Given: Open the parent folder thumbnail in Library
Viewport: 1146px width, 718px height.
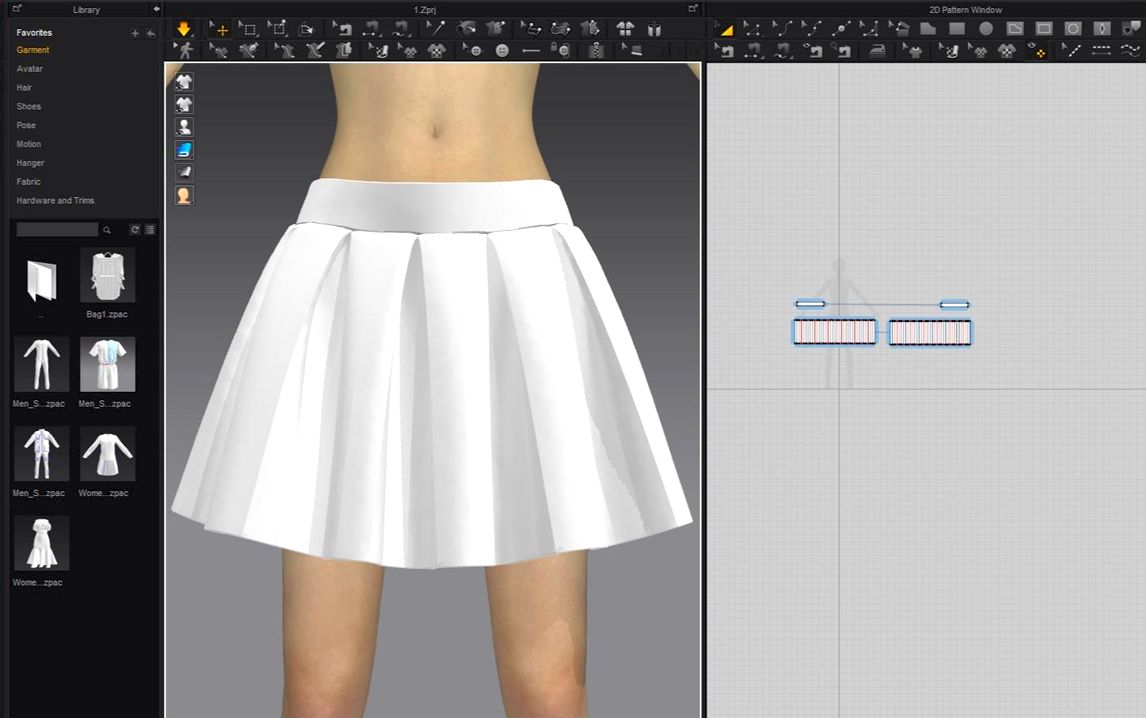Looking at the screenshot, I should 41,281.
